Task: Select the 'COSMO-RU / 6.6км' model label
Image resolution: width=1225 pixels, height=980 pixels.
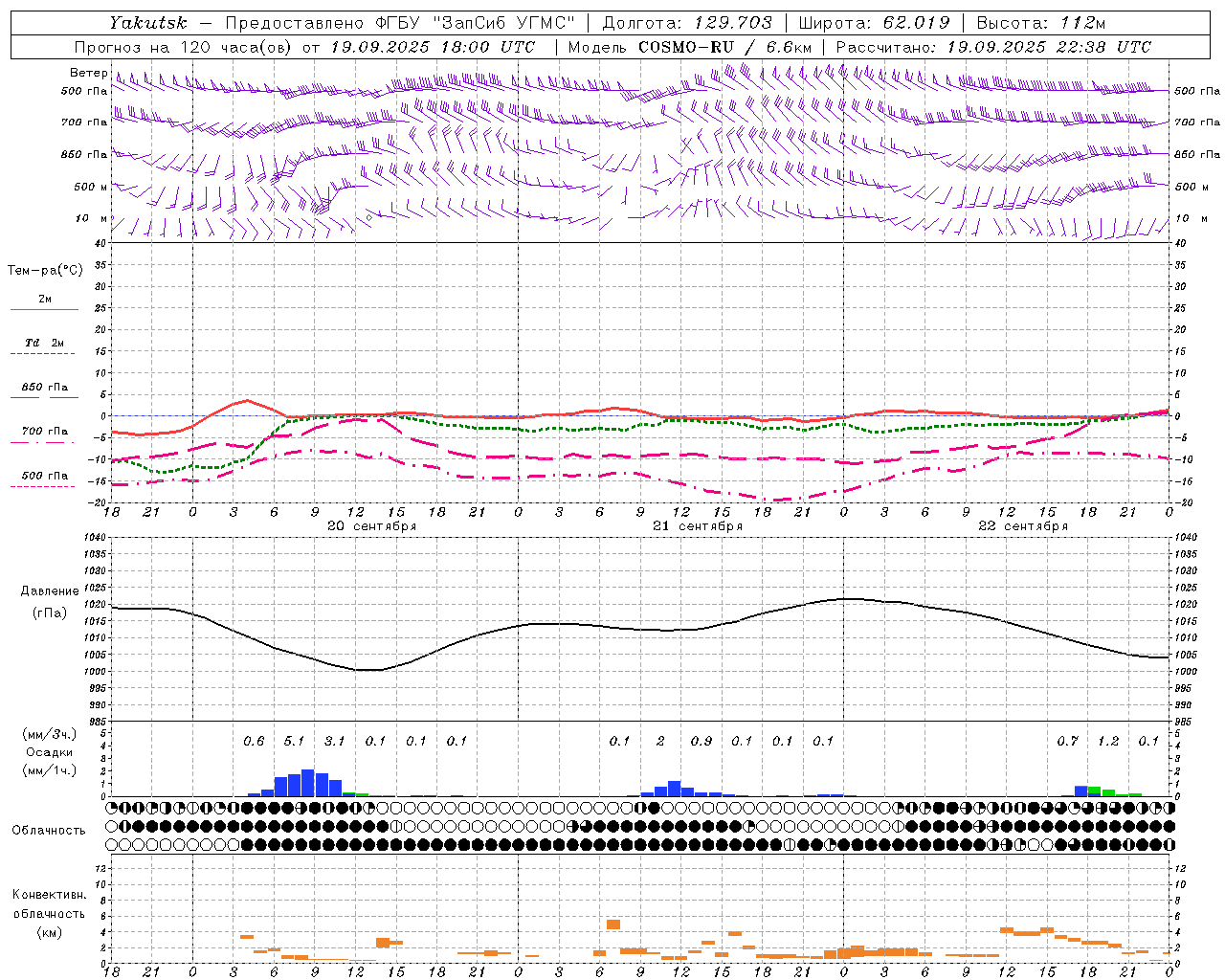Action: pos(724,47)
